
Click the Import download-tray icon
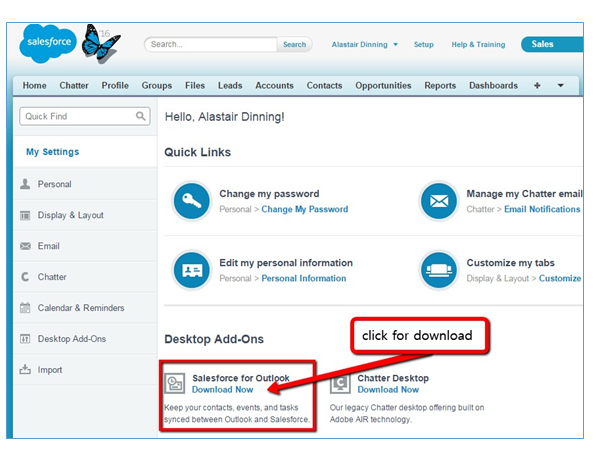[25, 369]
